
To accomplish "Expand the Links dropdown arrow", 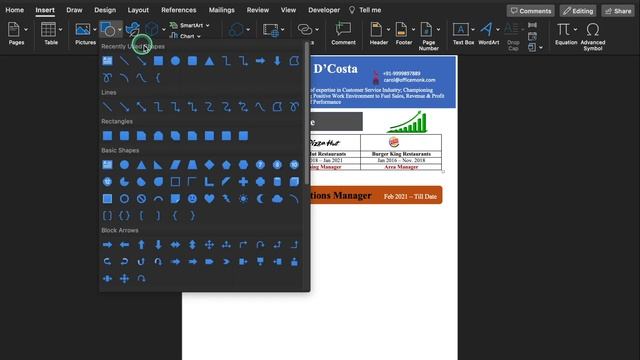I will pos(317,29).
